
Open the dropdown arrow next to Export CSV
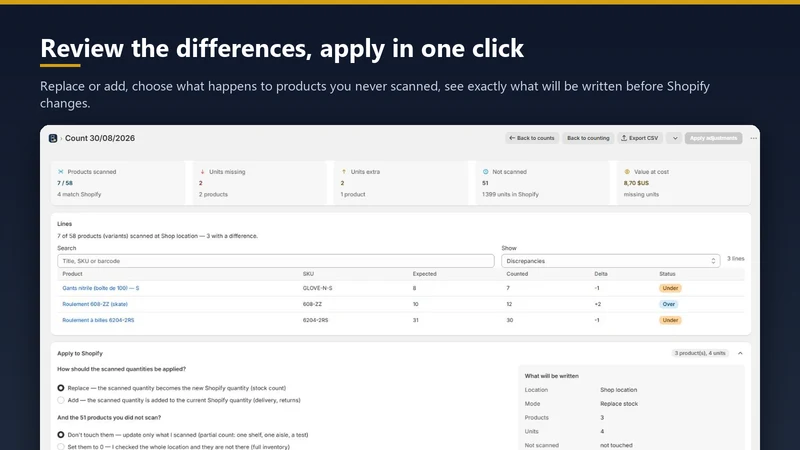pyautogui.click(x=674, y=138)
